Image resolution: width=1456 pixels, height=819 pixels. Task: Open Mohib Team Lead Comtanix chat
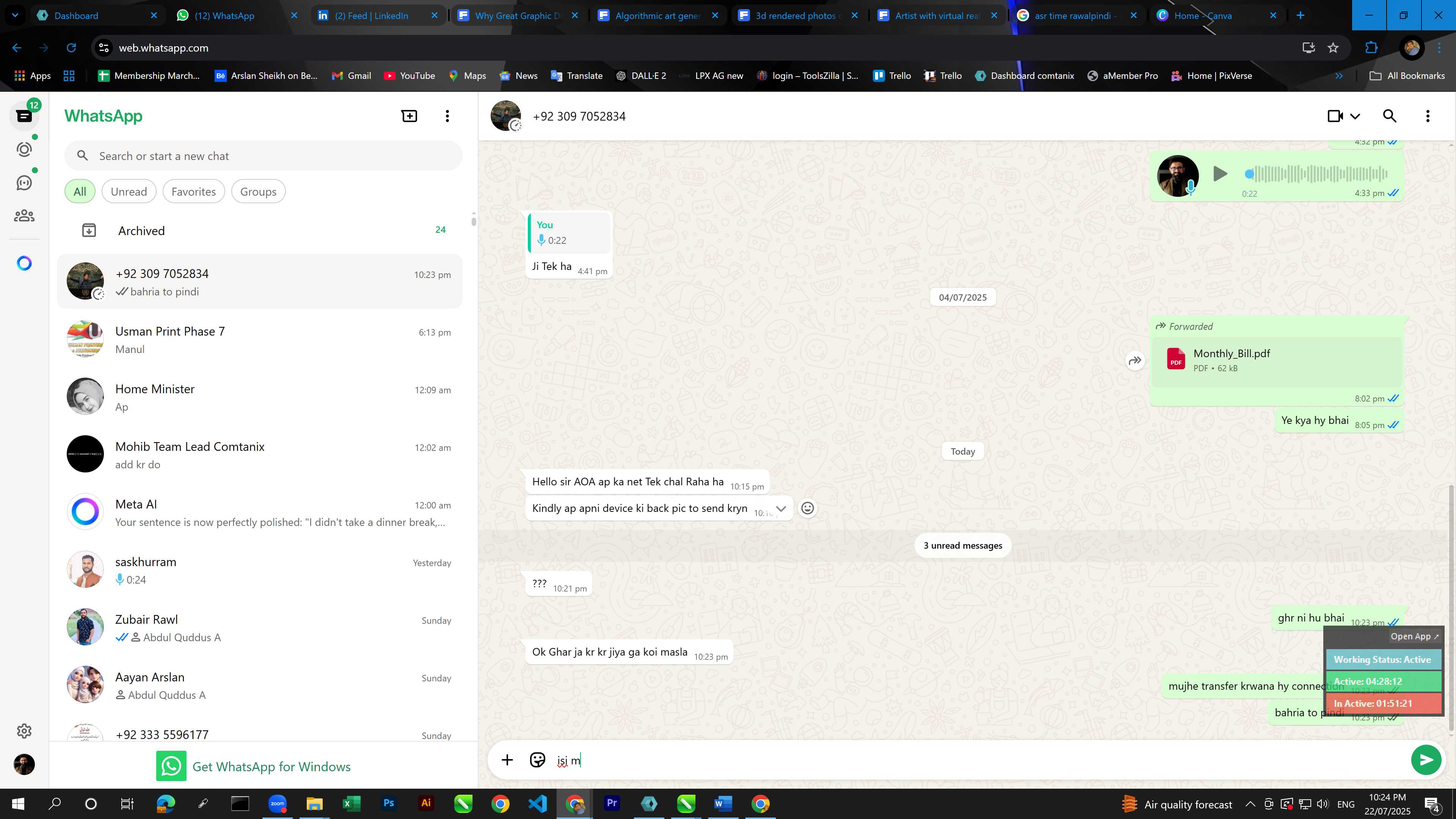260,455
